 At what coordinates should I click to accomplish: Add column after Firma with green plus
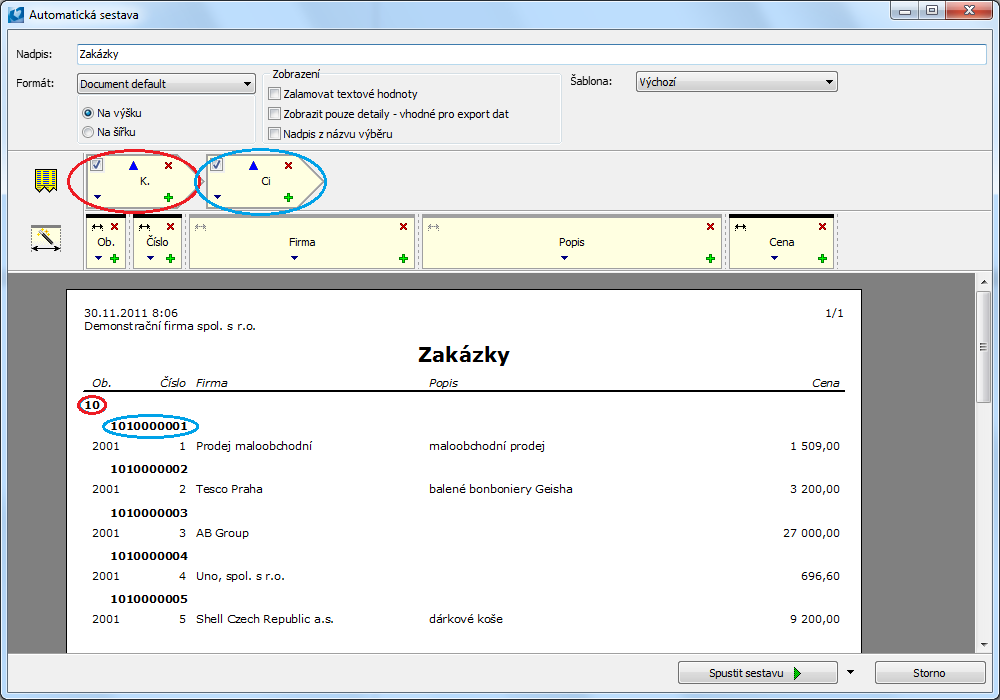[403, 258]
